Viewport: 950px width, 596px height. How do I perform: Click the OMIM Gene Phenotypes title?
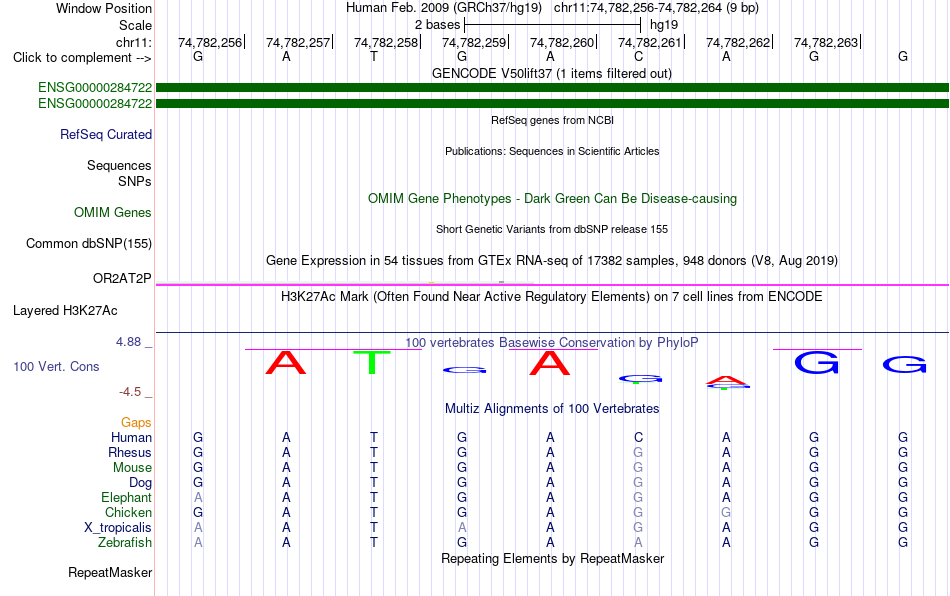[553, 199]
